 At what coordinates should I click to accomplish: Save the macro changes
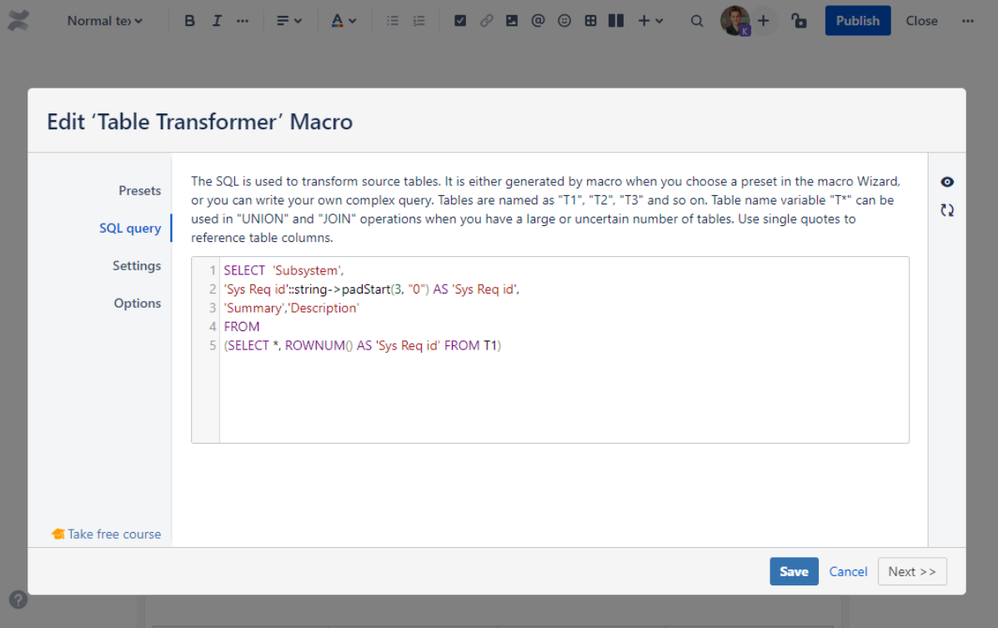pyautogui.click(x=794, y=571)
